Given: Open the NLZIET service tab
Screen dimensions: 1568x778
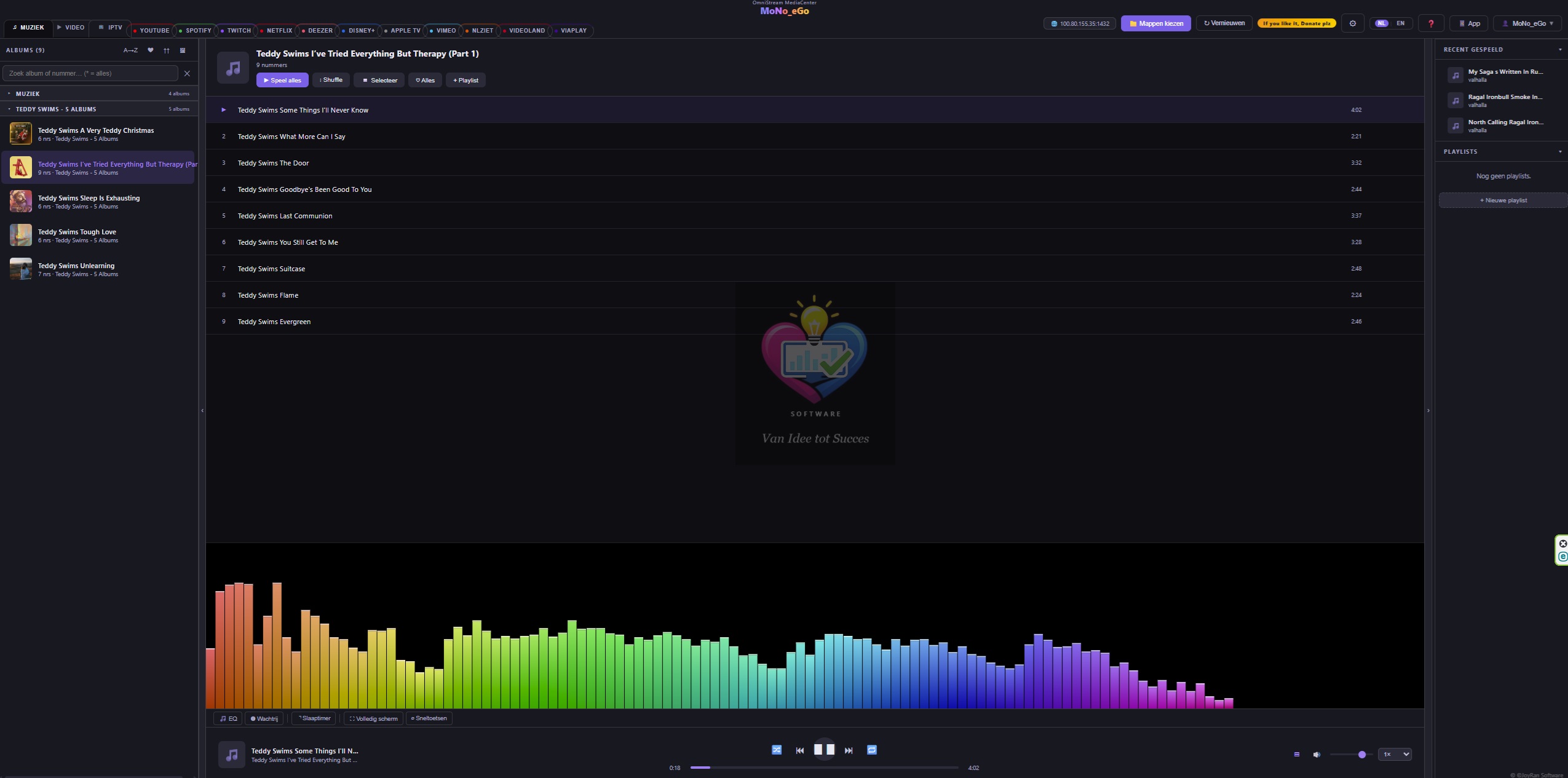Looking at the screenshot, I should click(x=480, y=30).
